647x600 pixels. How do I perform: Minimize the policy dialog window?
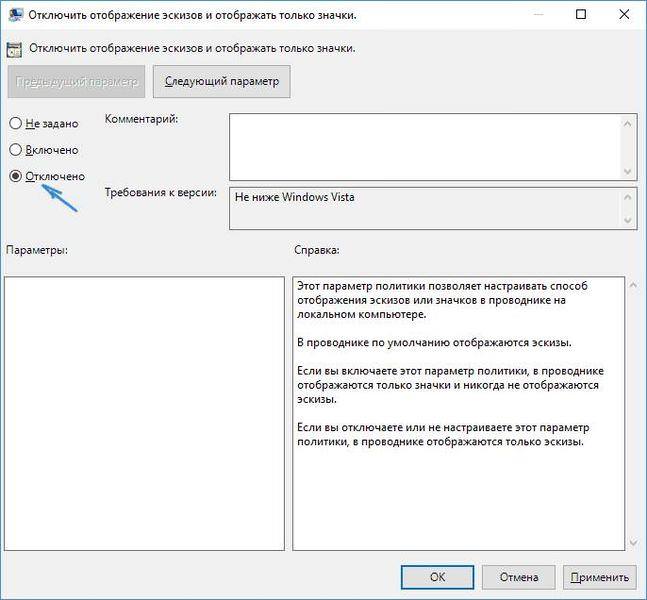pyautogui.click(x=538, y=14)
